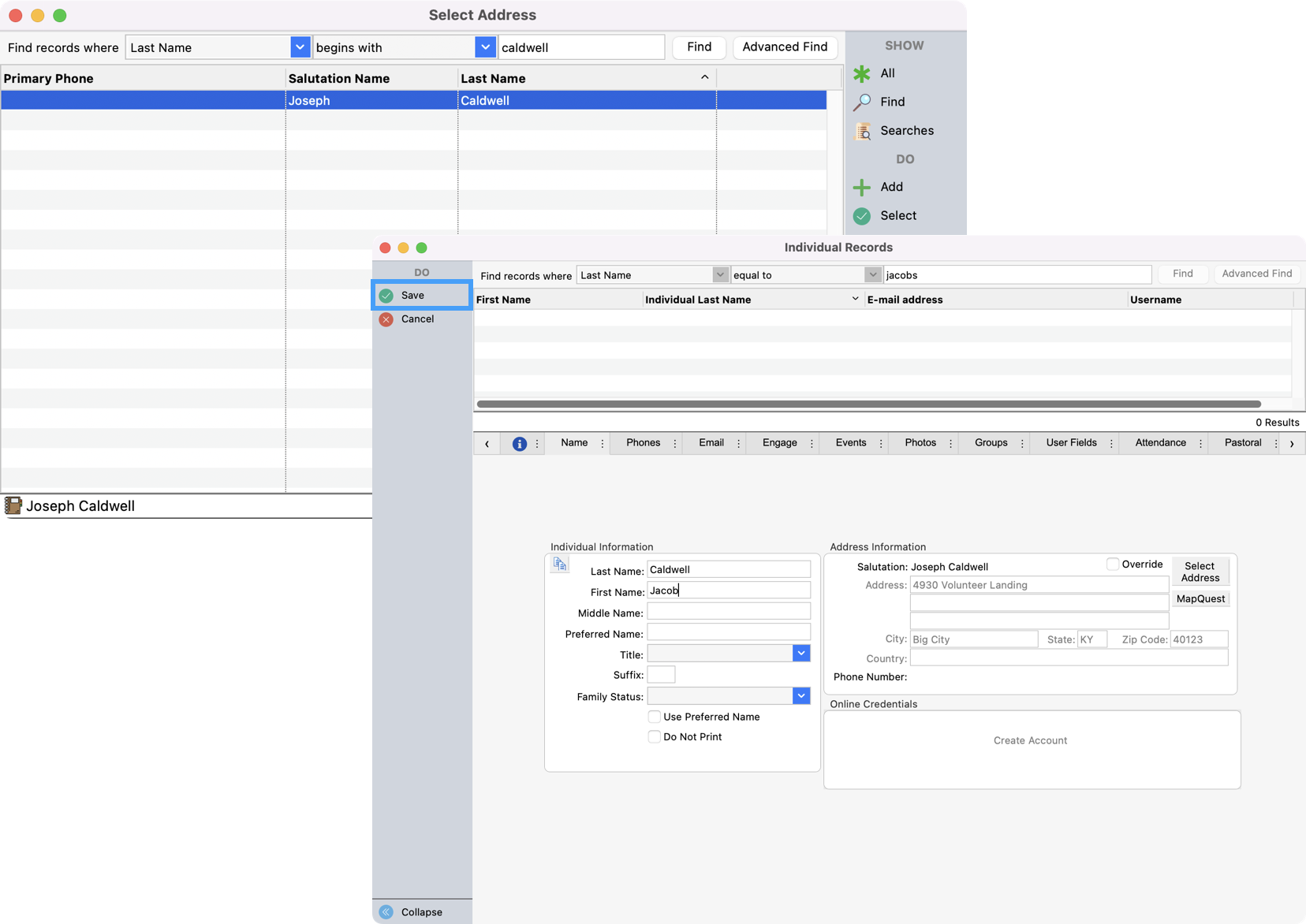Click the Advanced Find button
The width and height of the screenshot is (1306, 924).
coord(785,47)
